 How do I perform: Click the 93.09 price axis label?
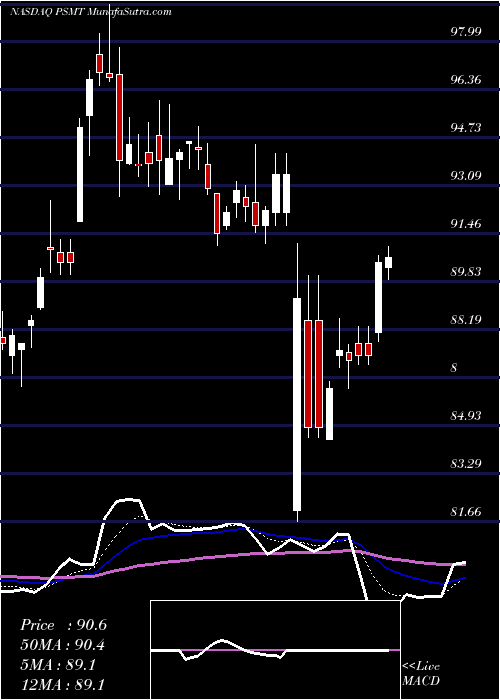point(466,175)
